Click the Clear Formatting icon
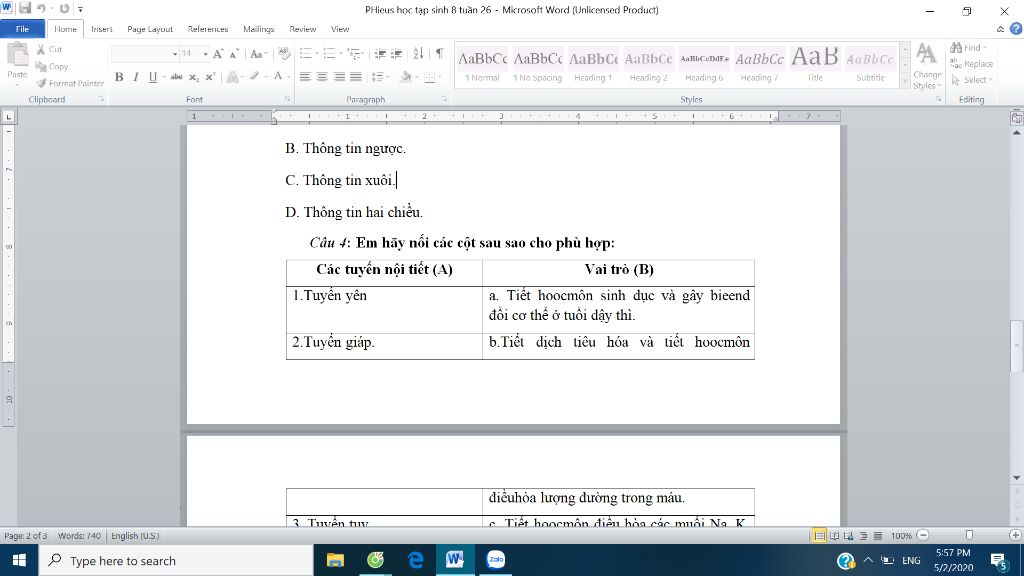The image size is (1024, 576). pos(284,54)
